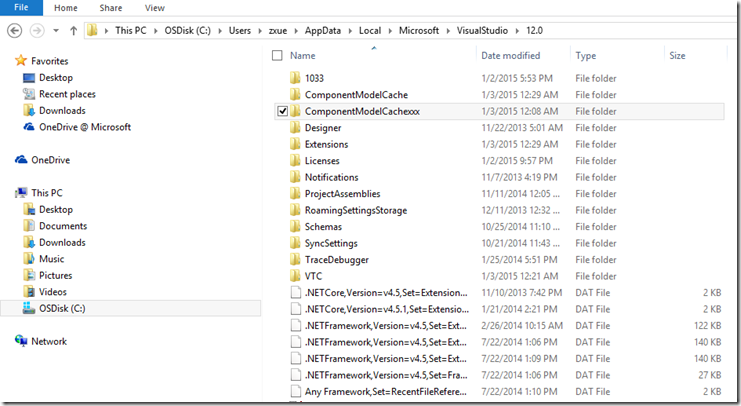This screenshot has height=406, width=741.
Task: Open OneDrive @ Microsoft shortcut
Action: tap(85, 127)
